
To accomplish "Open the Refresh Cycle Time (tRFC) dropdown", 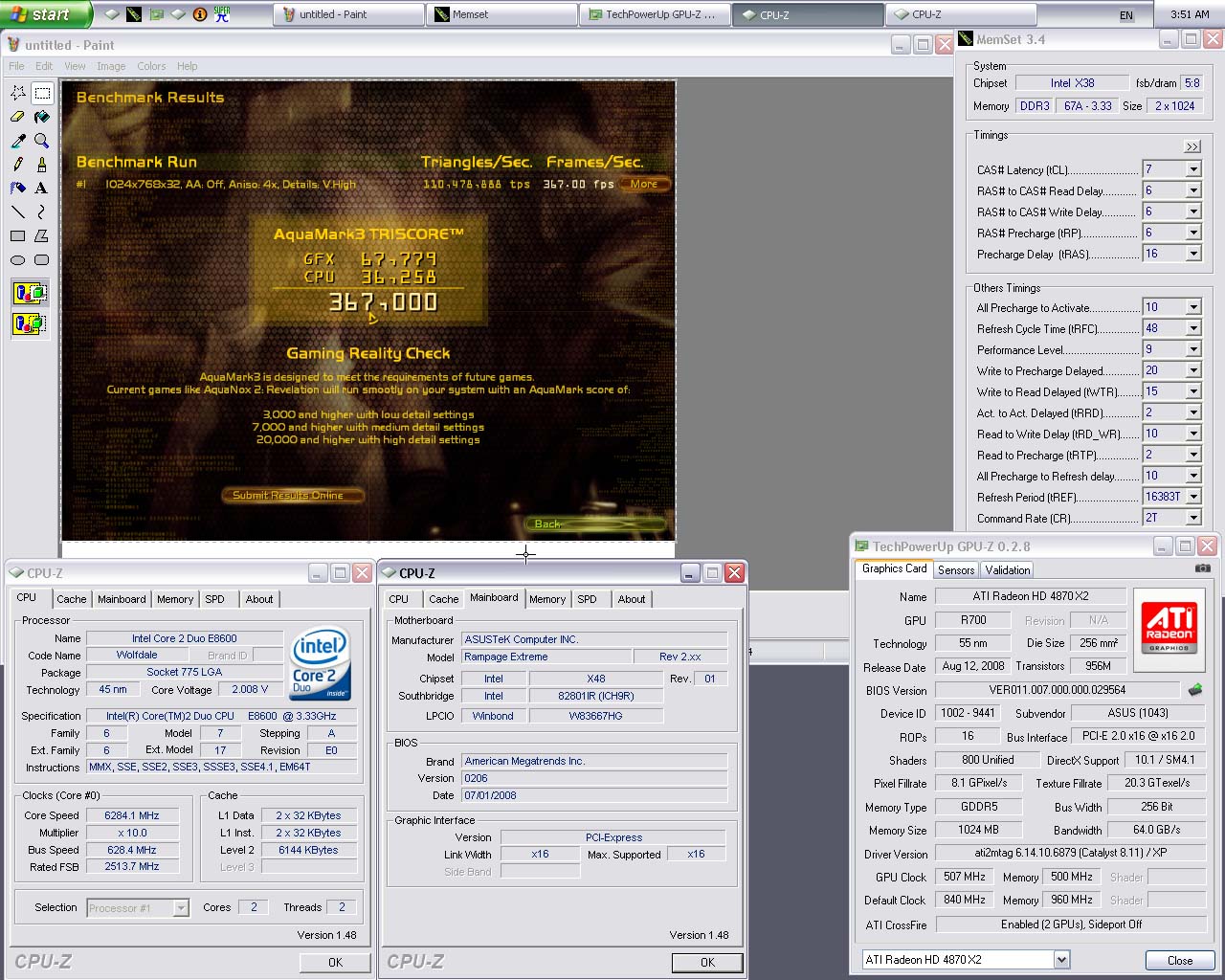I will click(1193, 328).
